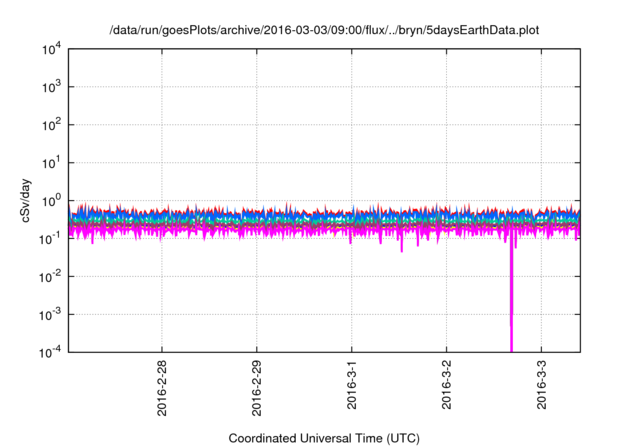Click the 2016-3-3 date tick label

[x=542, y=384]
